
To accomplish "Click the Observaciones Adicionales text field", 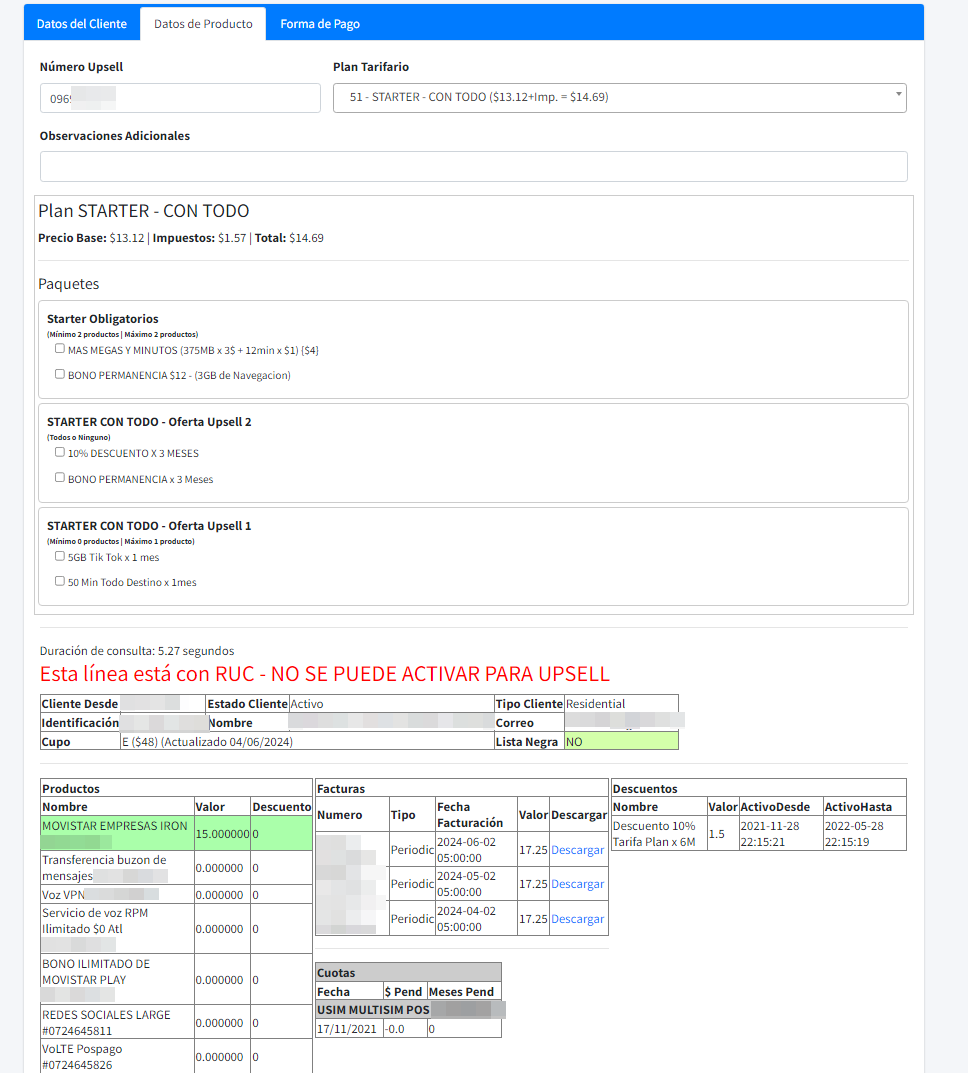I will point(473,167).
